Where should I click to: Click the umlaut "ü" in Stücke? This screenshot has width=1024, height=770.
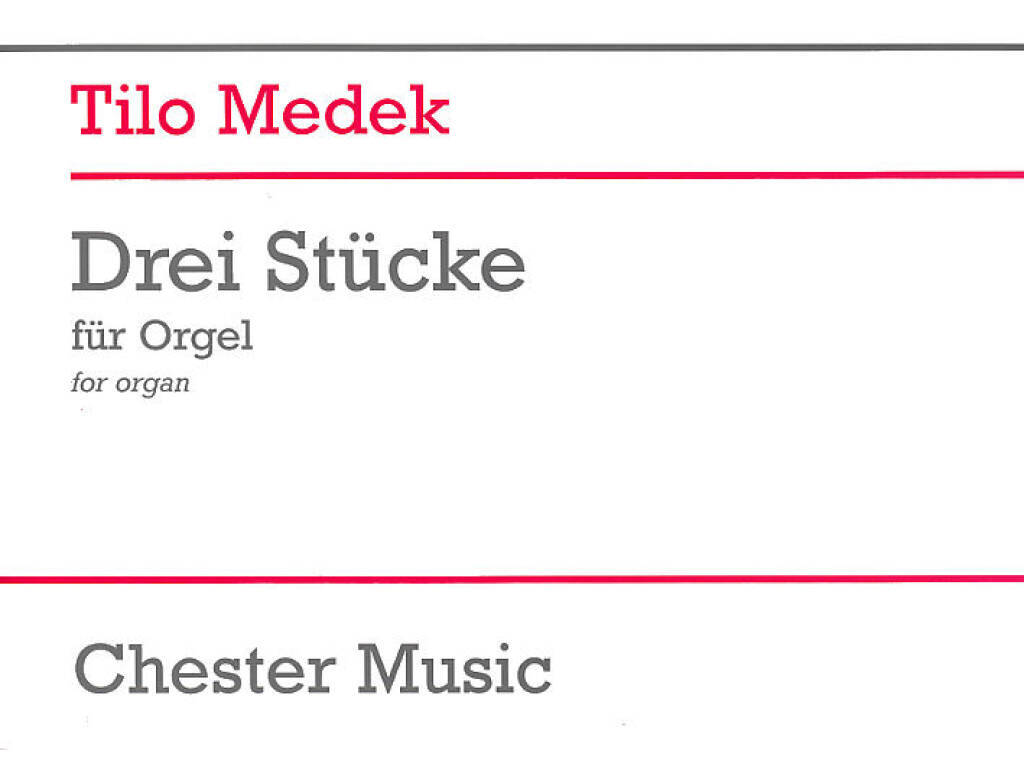(360, 266)
